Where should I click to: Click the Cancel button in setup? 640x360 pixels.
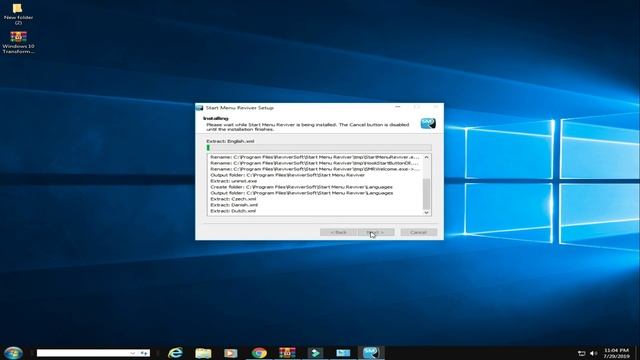click(x=419, y=232)
